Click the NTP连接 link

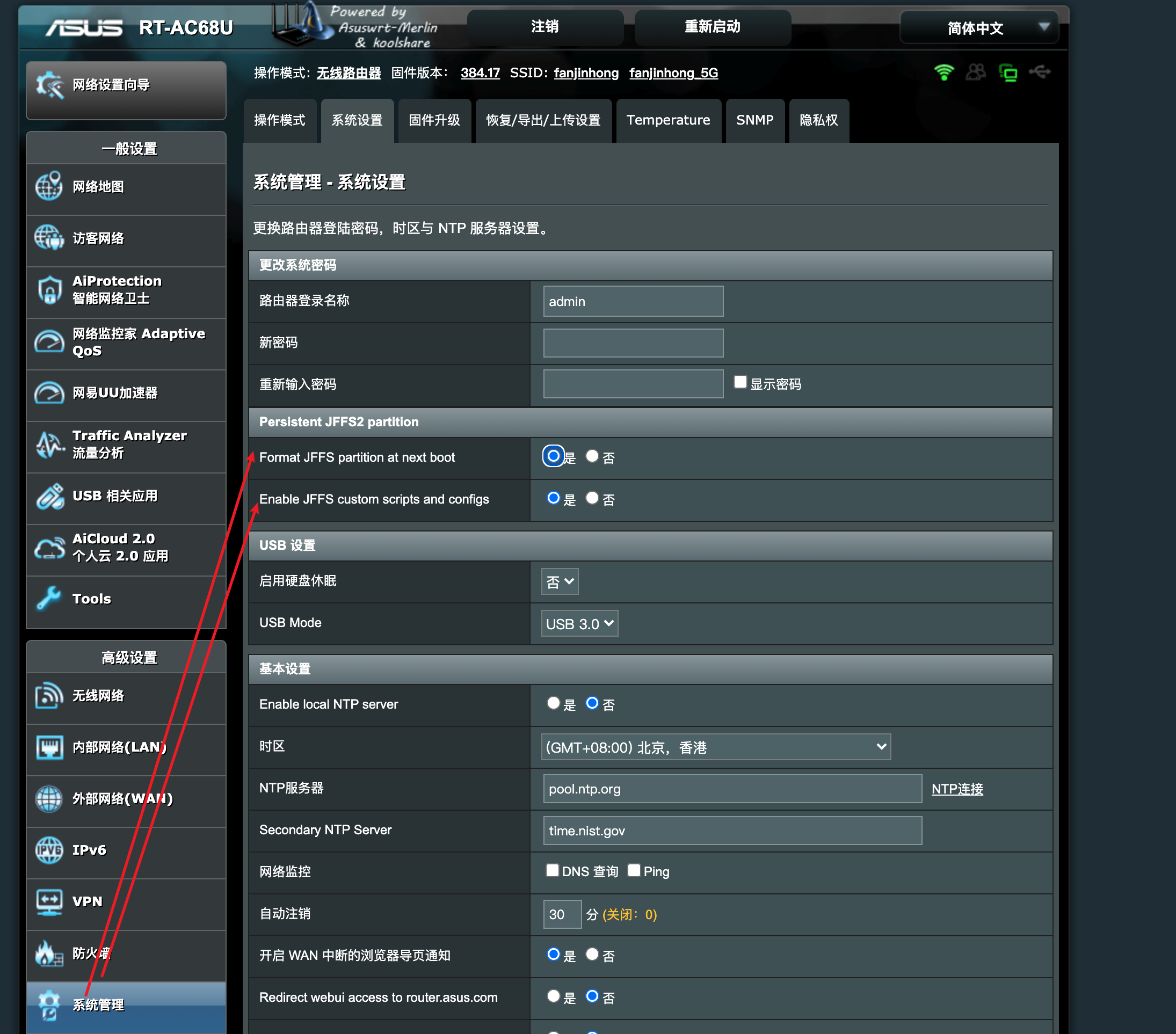[957, 789]
